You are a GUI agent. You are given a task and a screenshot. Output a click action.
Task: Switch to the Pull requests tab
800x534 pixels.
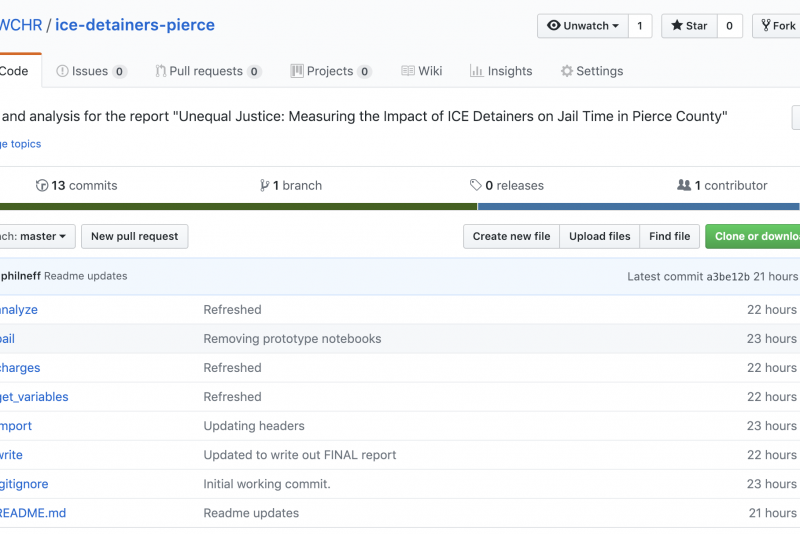click(x=208, y=71)
